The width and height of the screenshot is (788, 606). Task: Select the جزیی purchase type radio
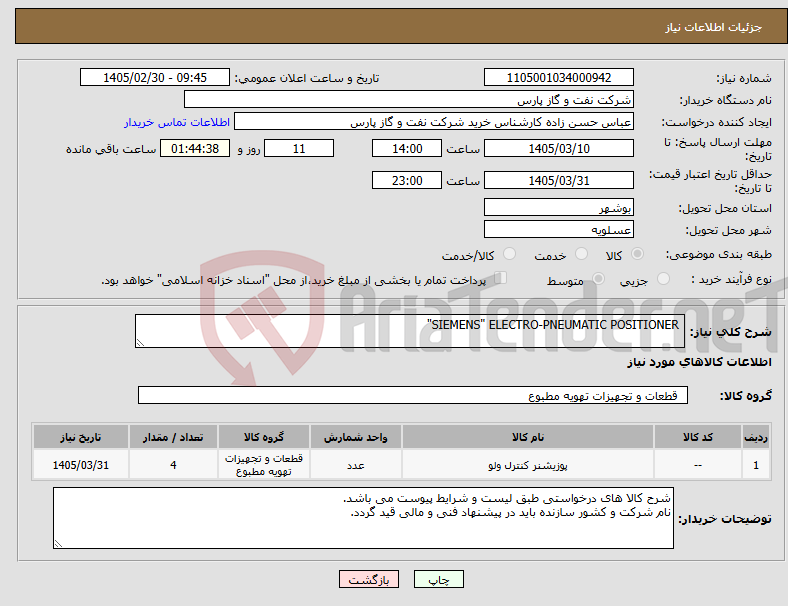(663, 279)
